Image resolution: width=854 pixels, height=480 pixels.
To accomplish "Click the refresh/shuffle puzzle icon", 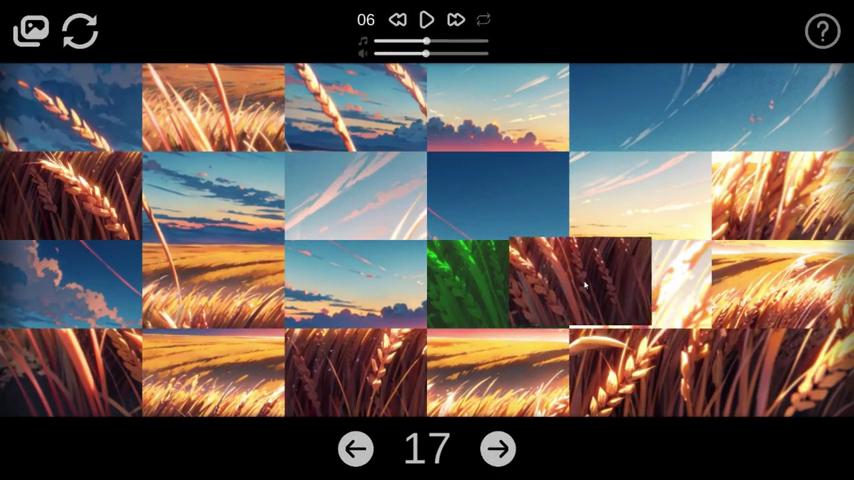I will click(x=80, y=31).
